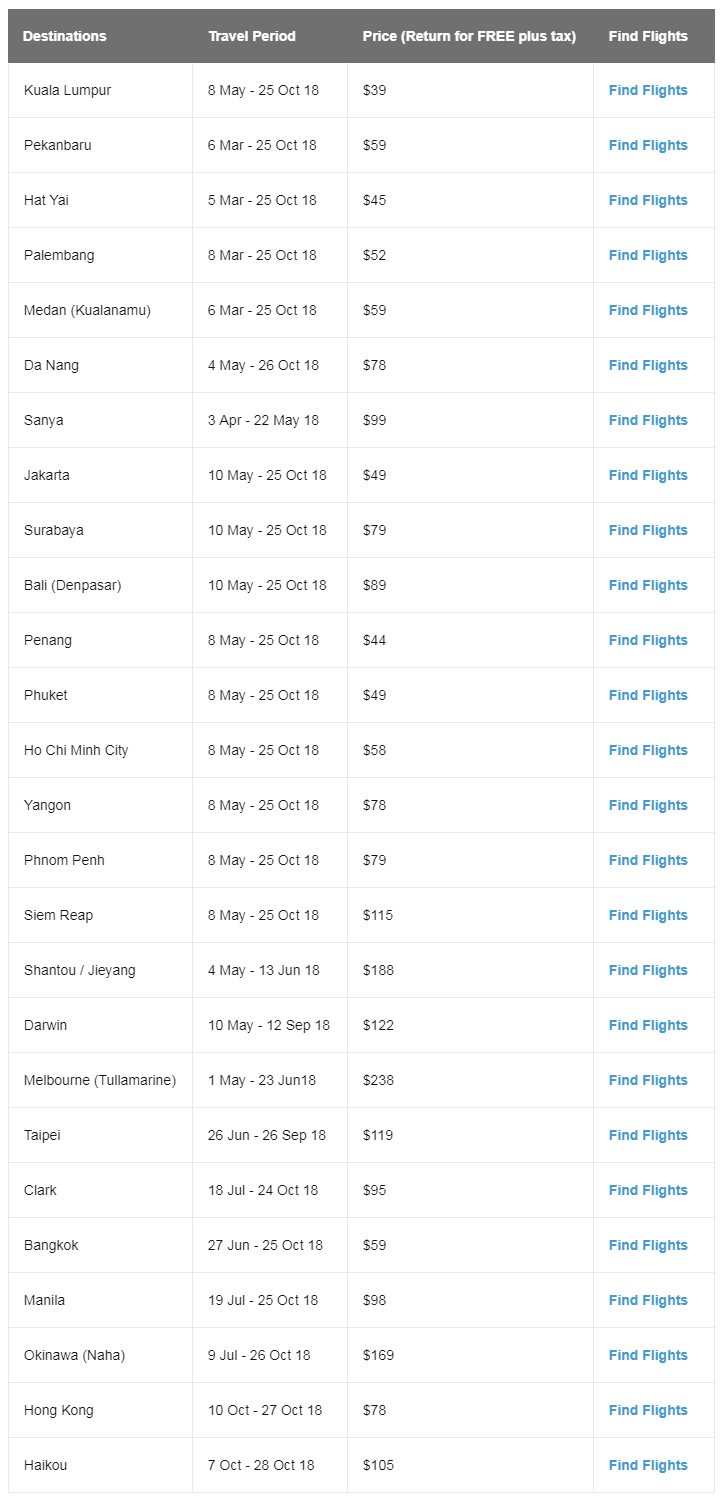Find flights to Palembang
The height and width of the screenshot is (1497, 720).
[648, 255]
